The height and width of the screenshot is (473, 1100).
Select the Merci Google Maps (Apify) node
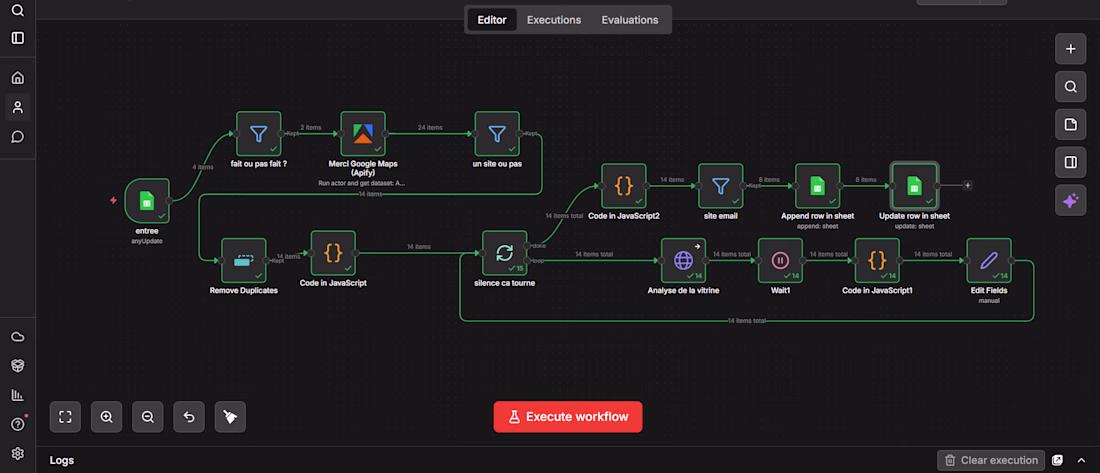(x=363, y=133)
